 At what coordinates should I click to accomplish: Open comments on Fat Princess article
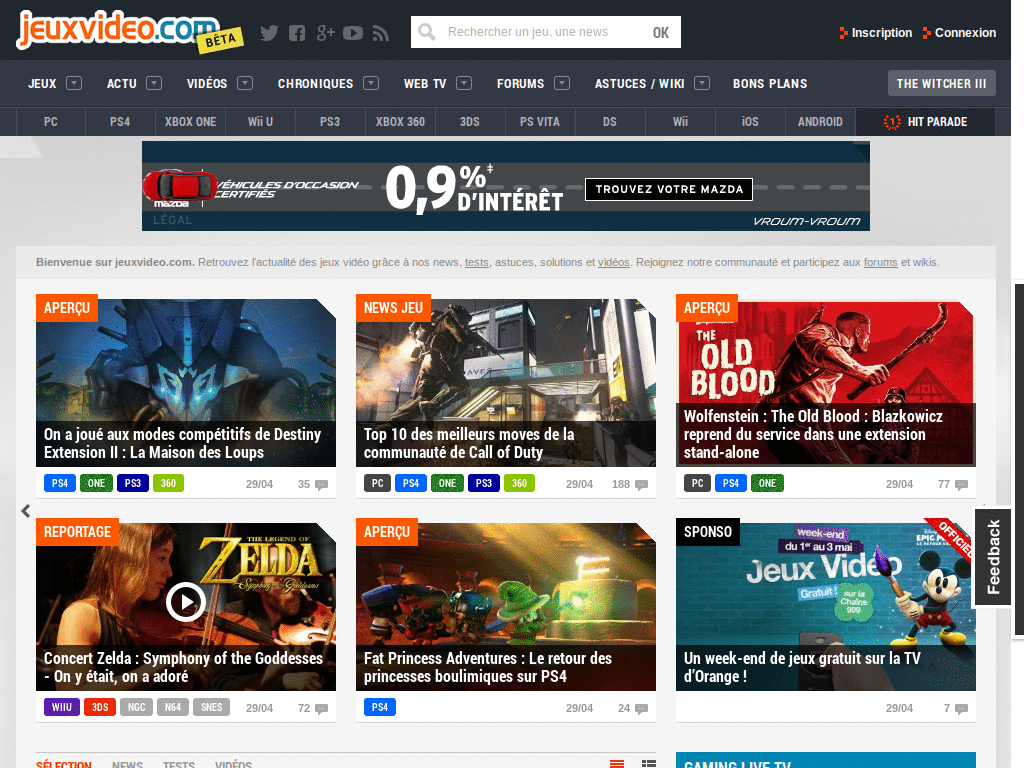(633, 708)
